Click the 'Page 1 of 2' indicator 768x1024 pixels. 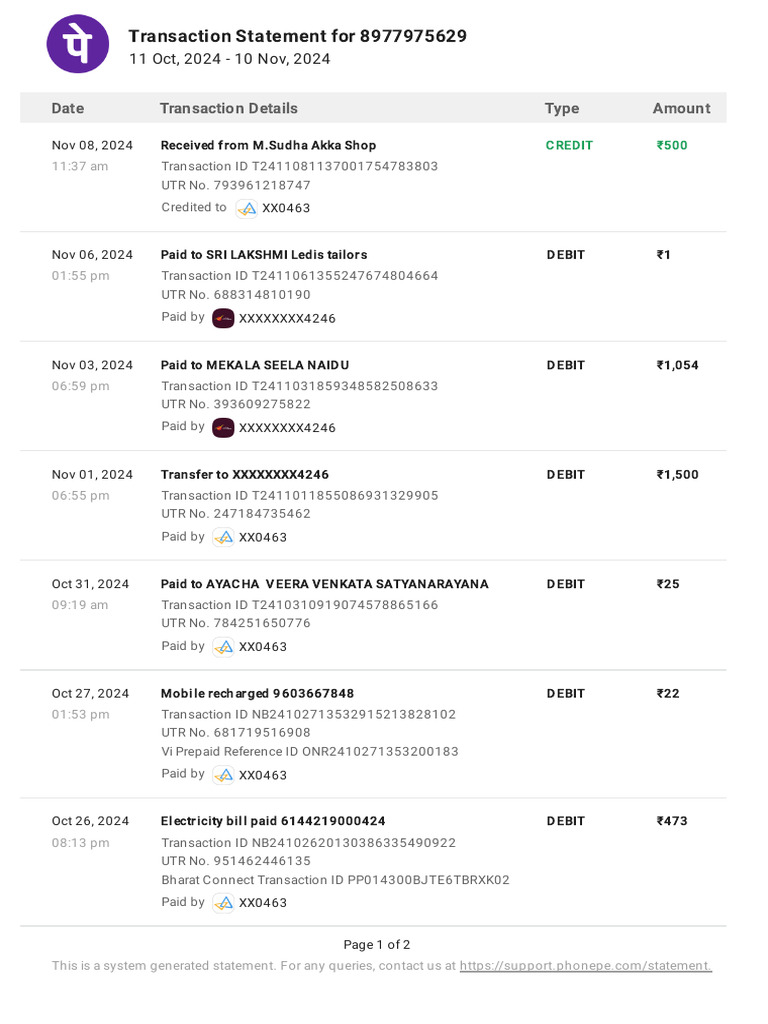coord(377,945)
